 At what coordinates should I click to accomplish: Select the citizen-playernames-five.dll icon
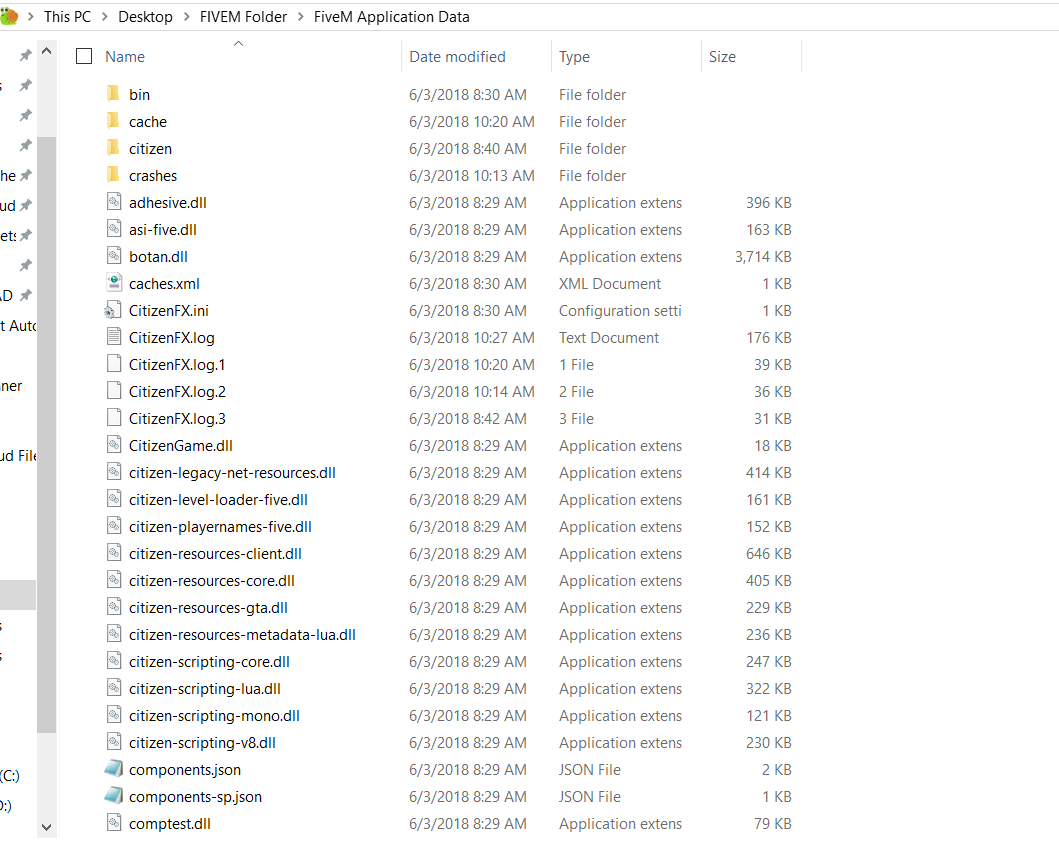[114, 525]
